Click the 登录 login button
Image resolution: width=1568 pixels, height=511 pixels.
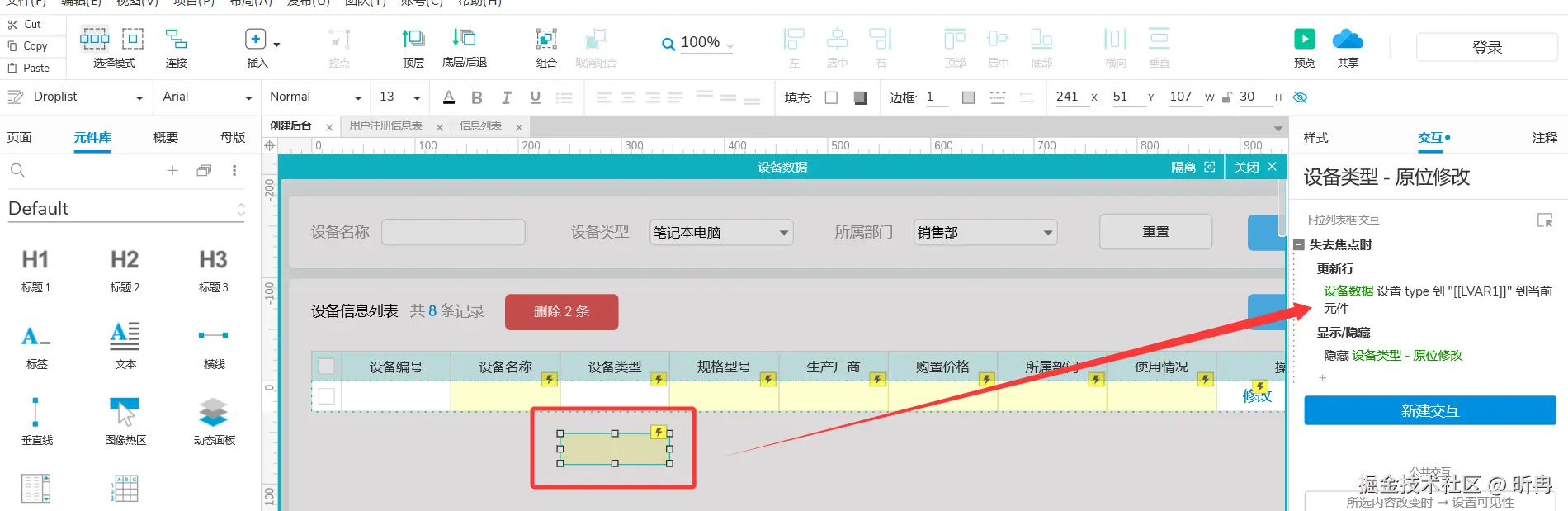(1487, 48)
